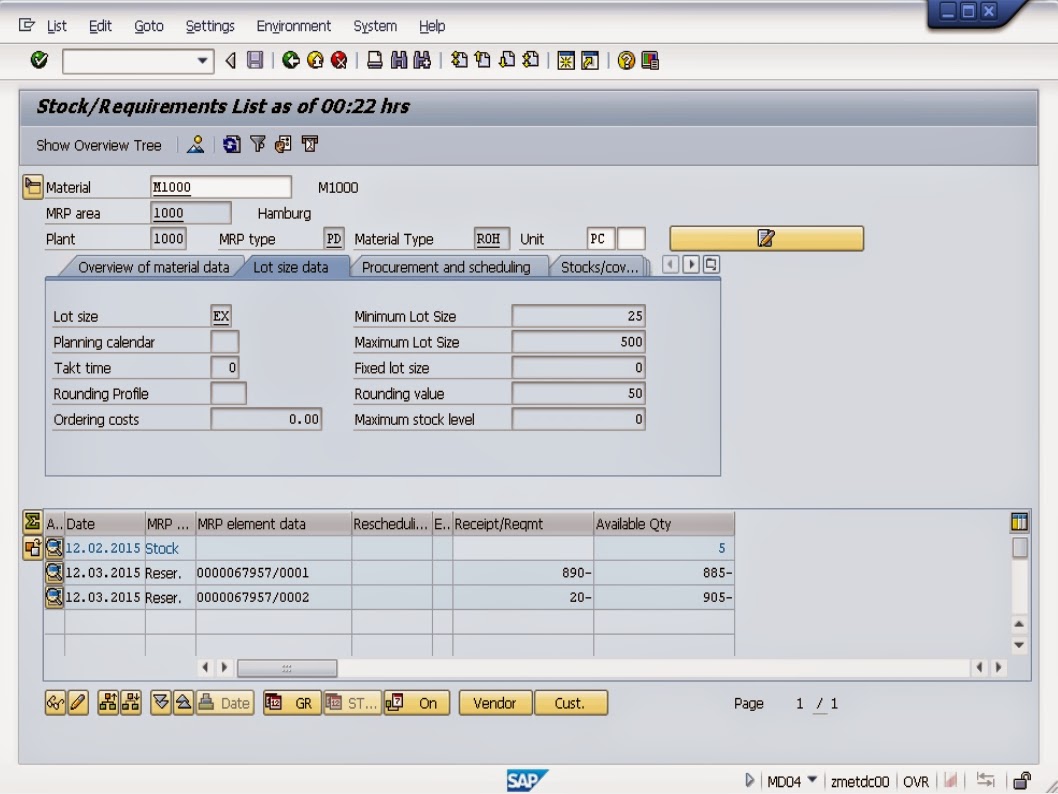Click the Set Filter icon below the title
Image resolution: width=1058 pixels, height=794 pixels.
coord(258,147)
